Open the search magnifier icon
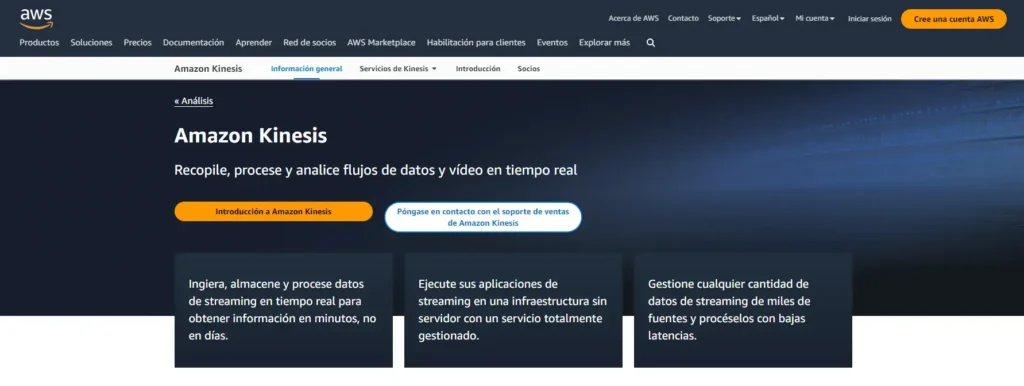Viewport: 1024px width, 386px height. pos(650,42)
